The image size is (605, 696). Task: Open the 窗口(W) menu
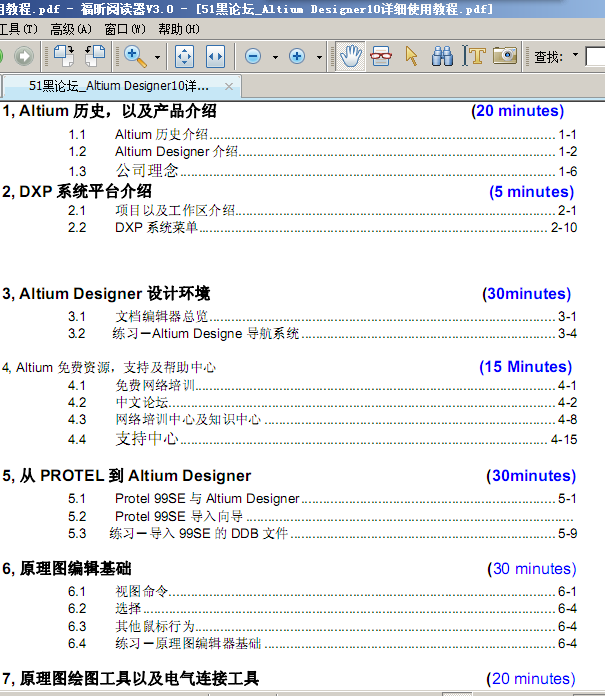click(x=125, y=29)
